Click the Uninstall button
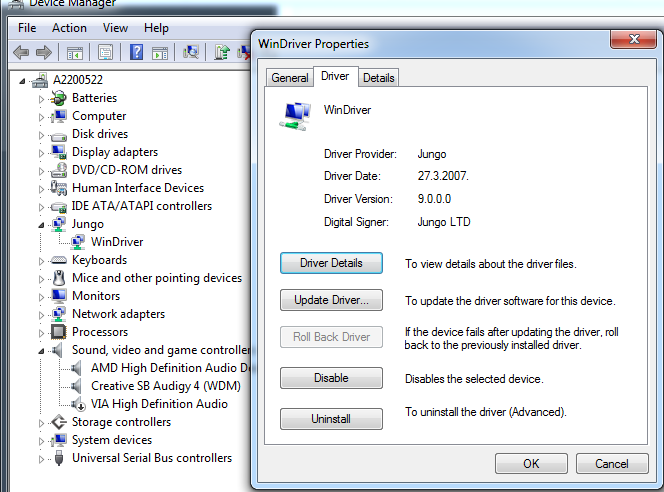This screenshot has width=664, height=492. click(x=331, y=419)
